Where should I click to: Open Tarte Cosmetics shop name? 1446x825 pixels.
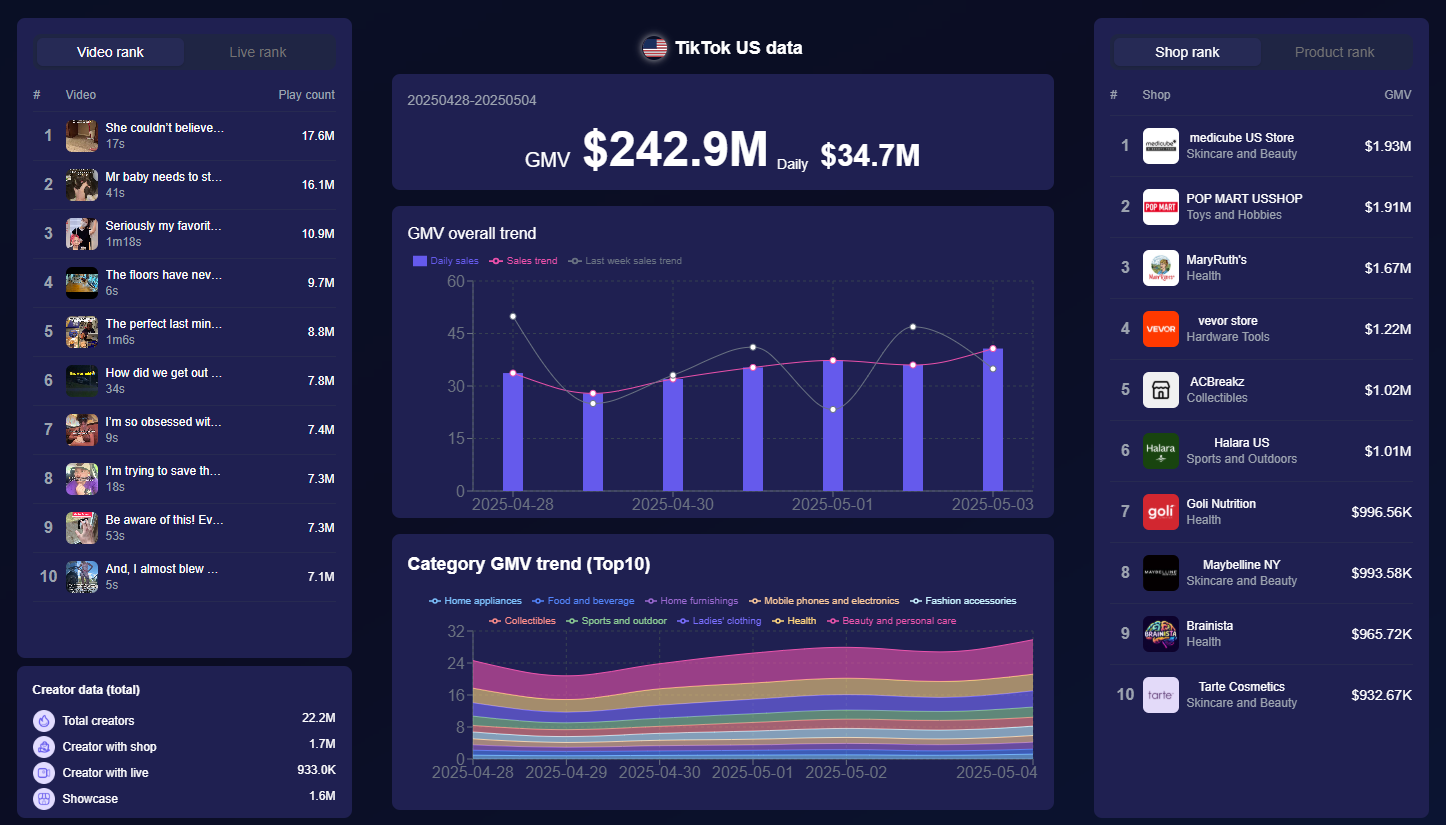[x=1242, y=687]
